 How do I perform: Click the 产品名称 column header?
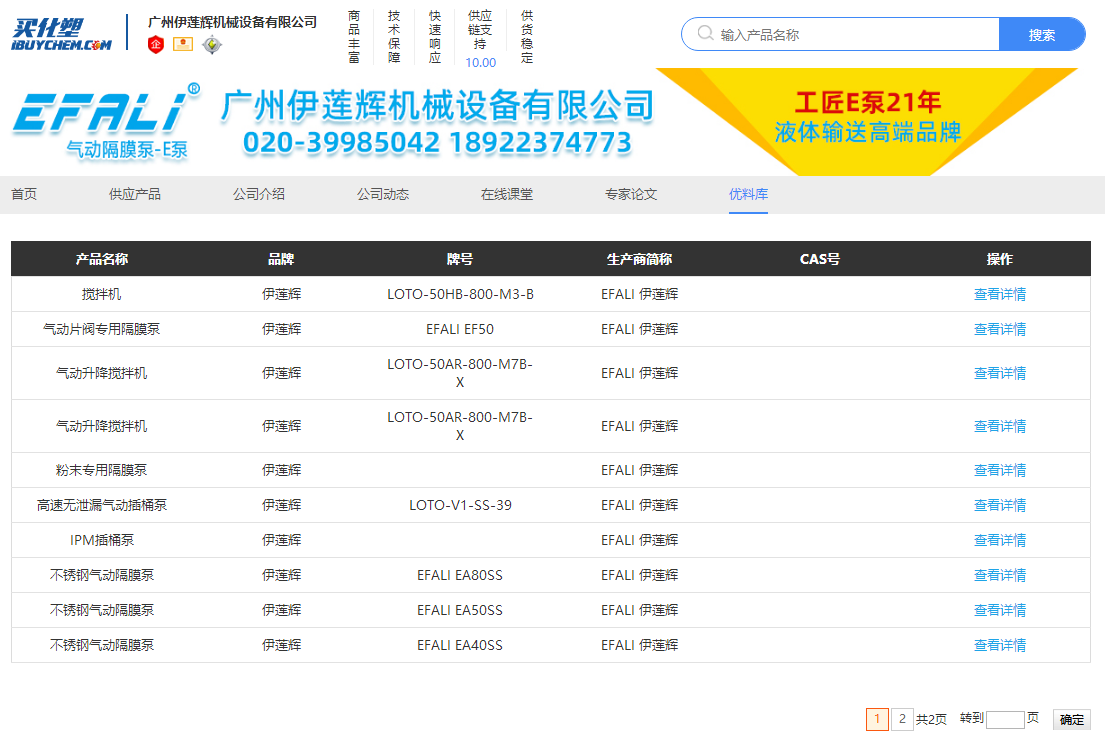pos(101,259)
